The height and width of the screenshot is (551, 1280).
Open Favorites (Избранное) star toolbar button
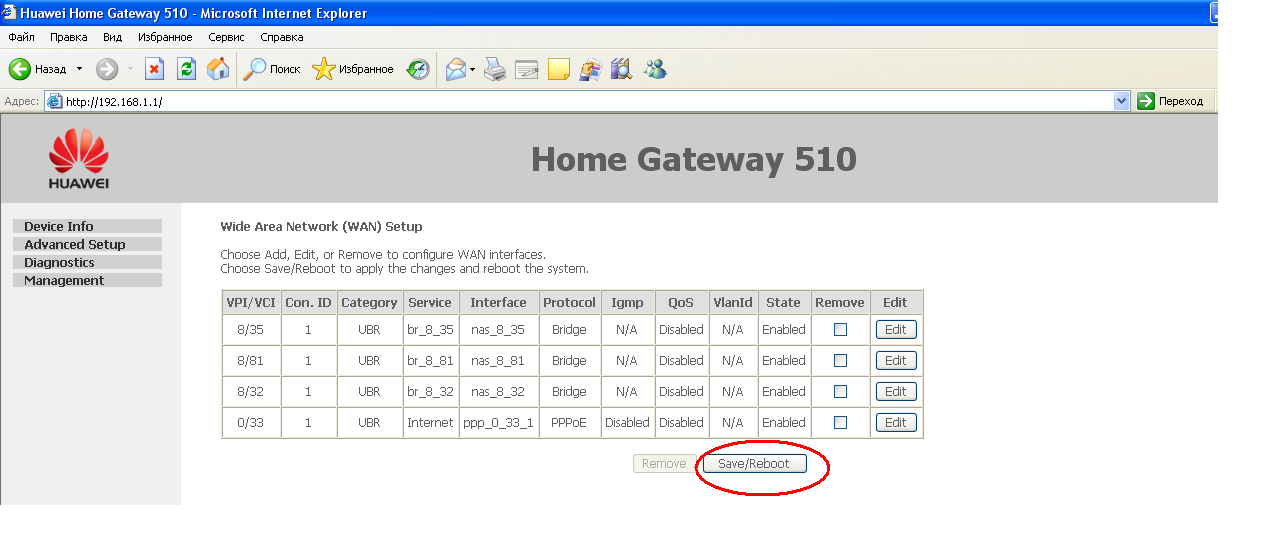353,69
